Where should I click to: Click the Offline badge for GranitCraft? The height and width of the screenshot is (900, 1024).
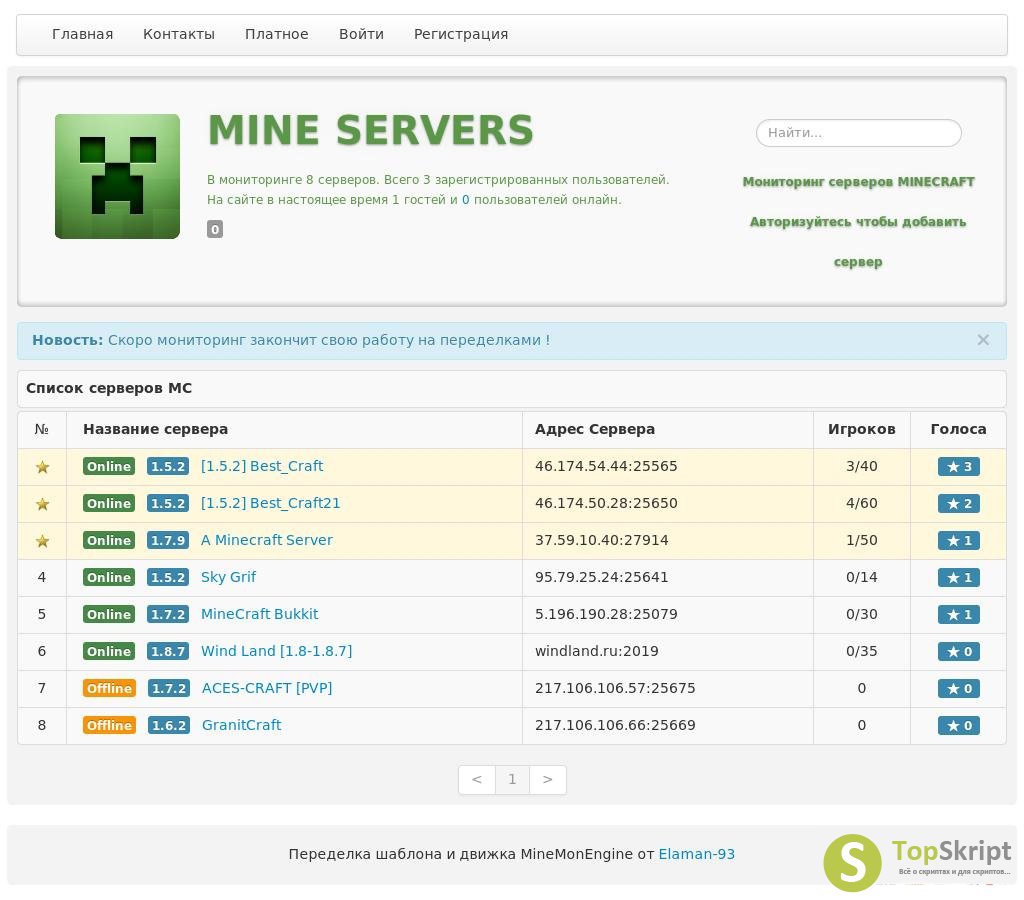(x=109, y=726)
